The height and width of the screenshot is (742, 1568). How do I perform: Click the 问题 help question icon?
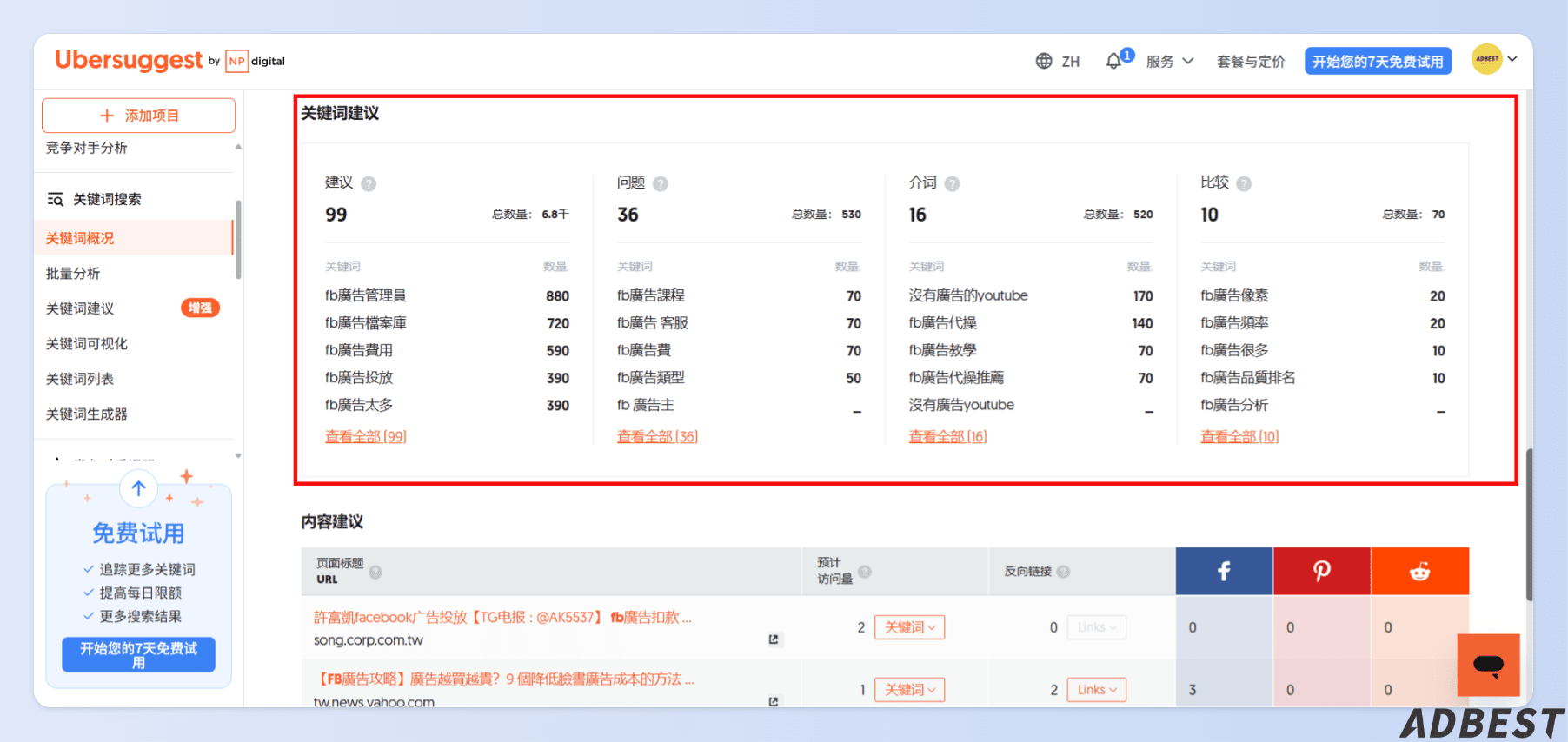point(661,183)
